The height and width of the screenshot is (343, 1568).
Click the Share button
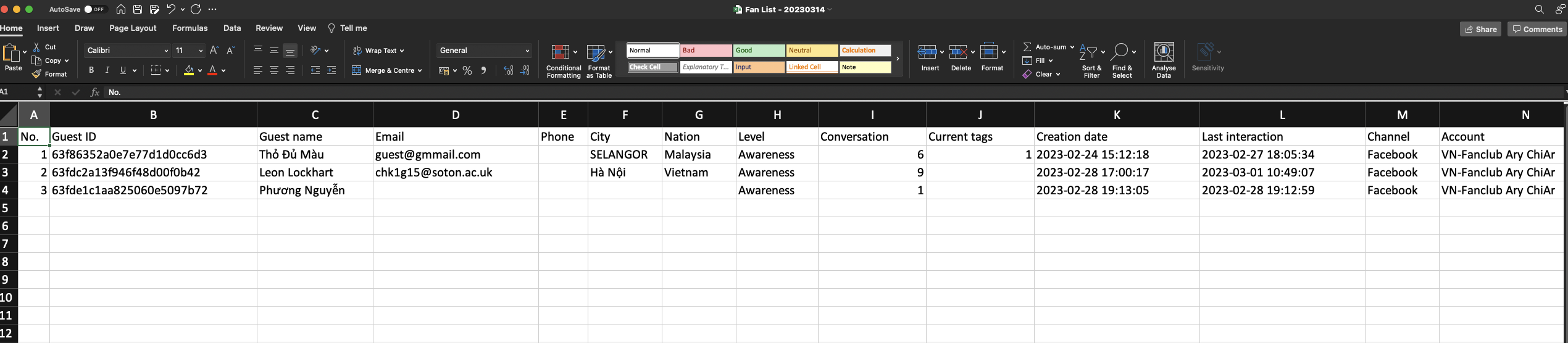coord(1480,29)
